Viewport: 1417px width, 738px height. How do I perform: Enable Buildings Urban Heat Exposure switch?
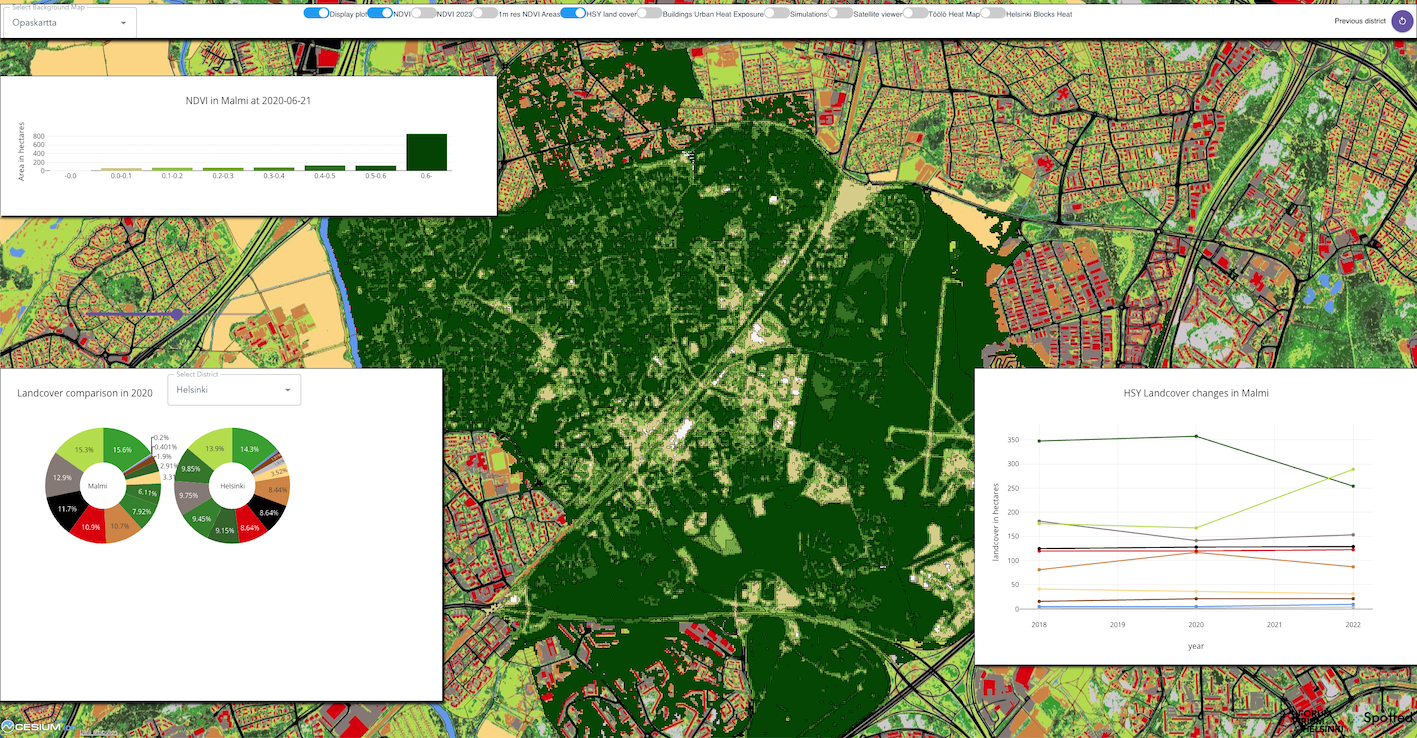649,14
